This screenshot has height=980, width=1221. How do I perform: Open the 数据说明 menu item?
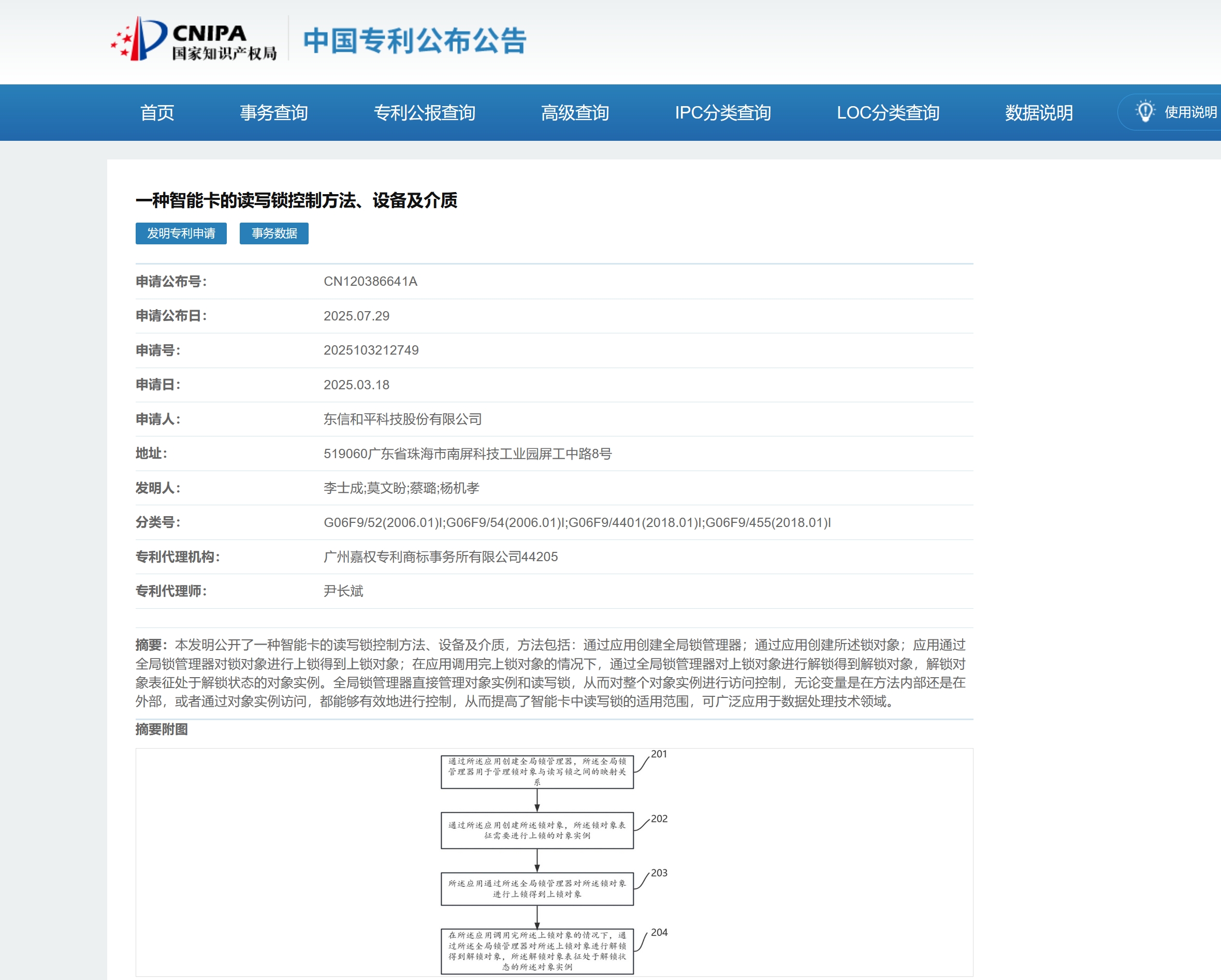pos(1039,113)
